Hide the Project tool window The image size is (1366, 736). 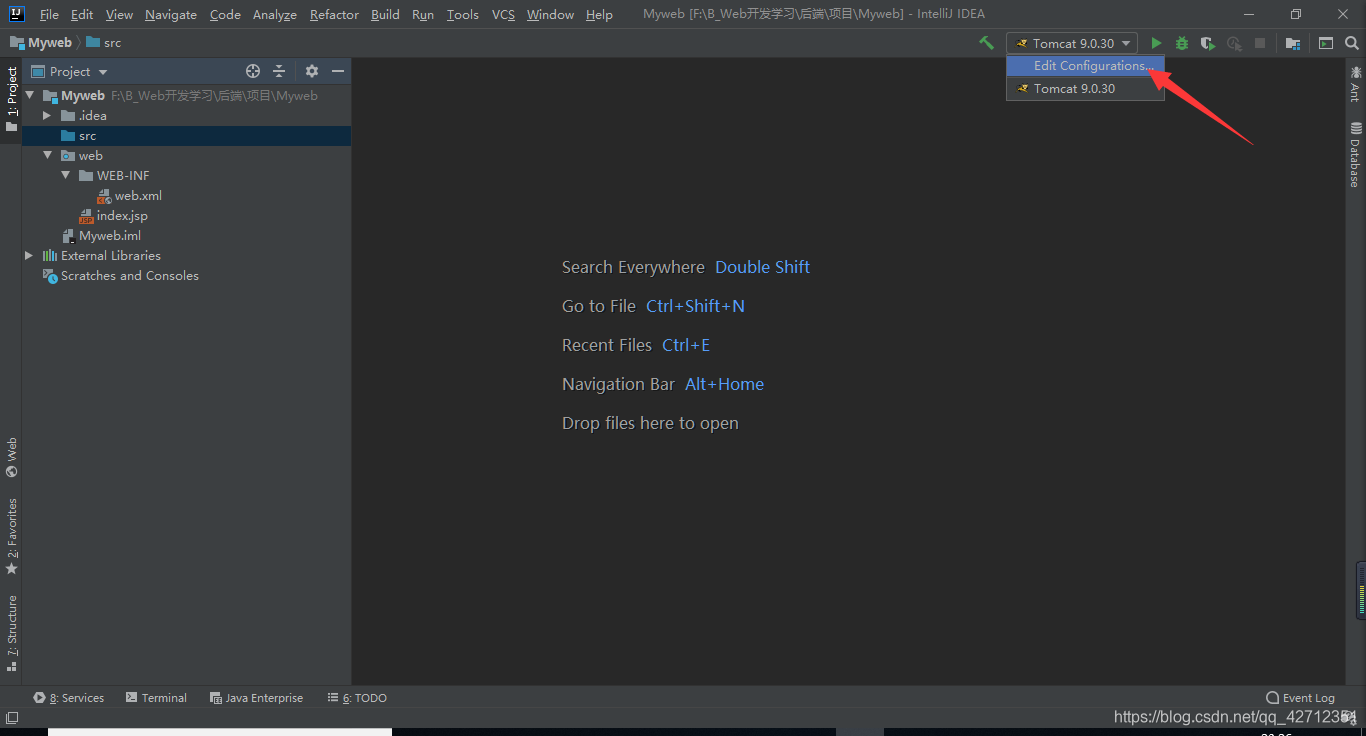tap(338, 71)
